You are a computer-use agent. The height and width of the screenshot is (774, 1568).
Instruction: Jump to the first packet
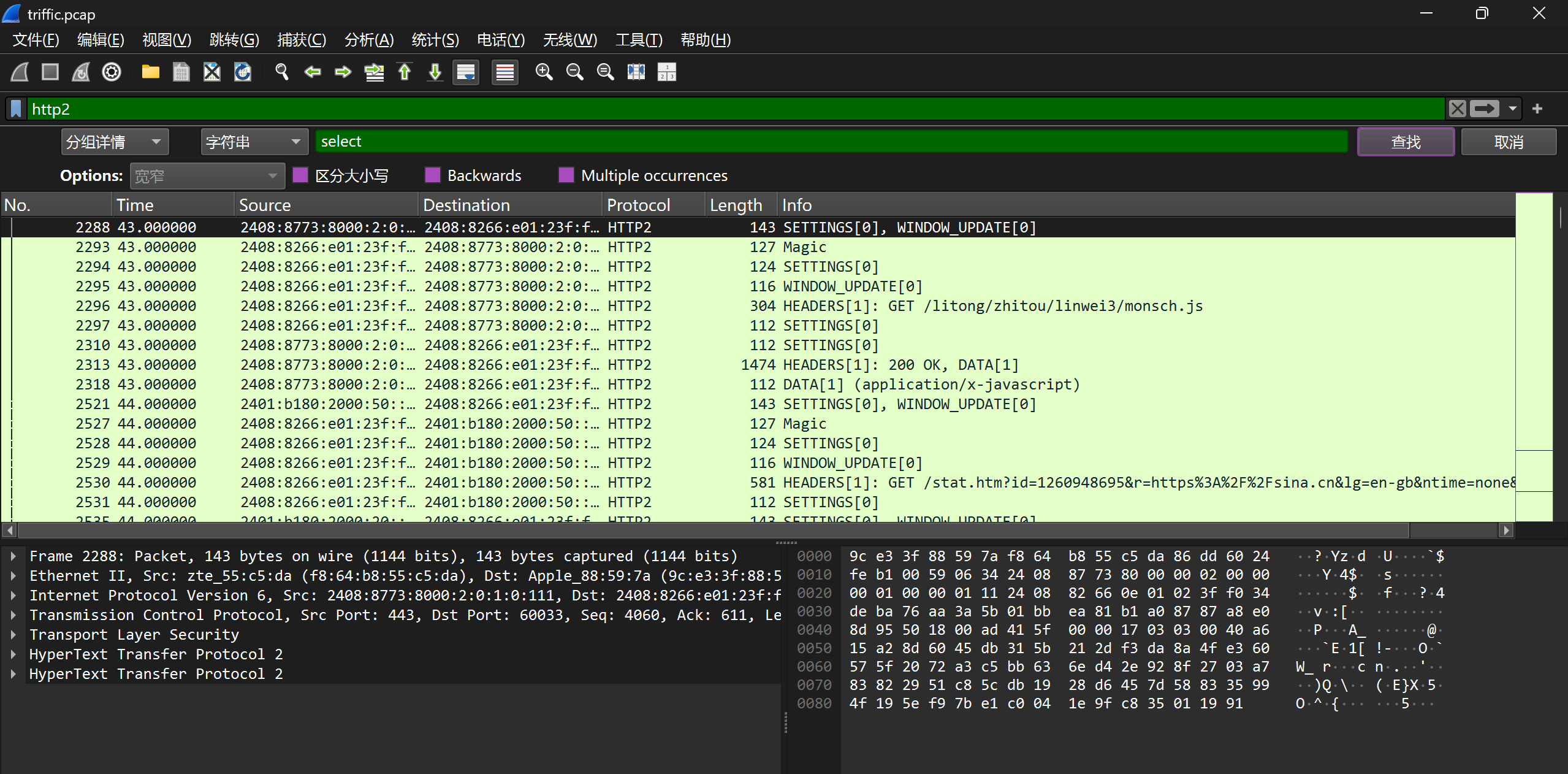click(x=405, y=72)
